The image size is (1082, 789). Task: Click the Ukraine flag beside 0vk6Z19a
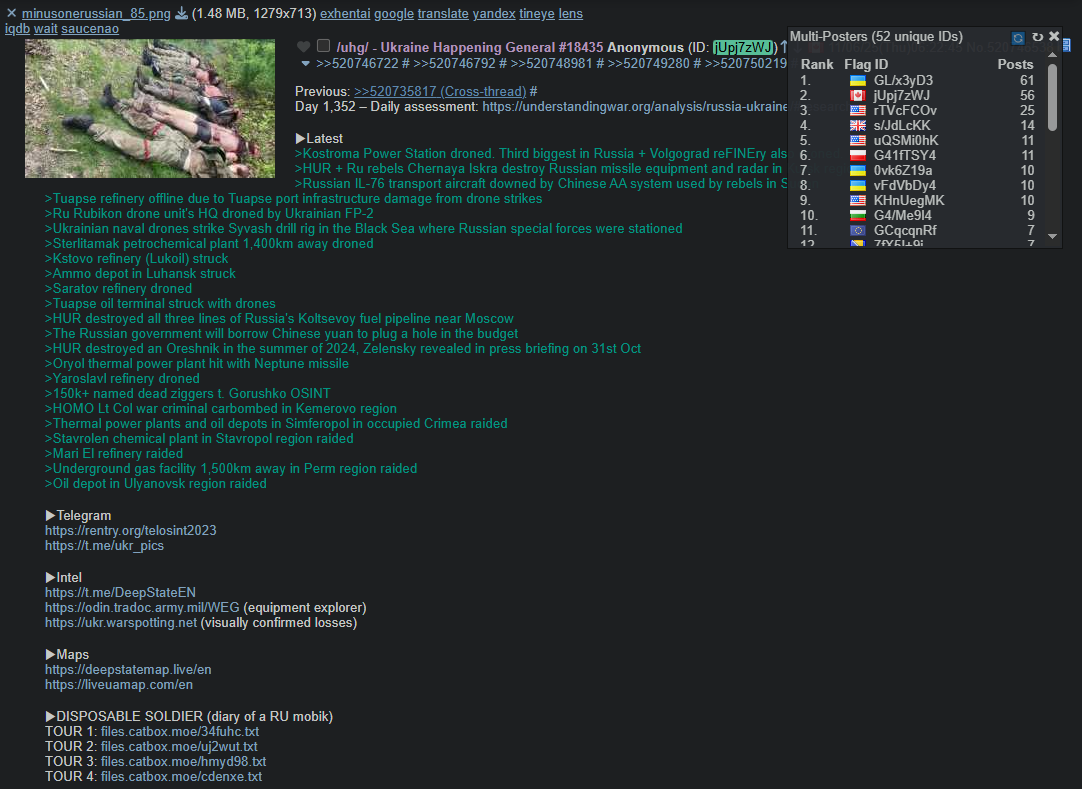(x=858, y=171)
